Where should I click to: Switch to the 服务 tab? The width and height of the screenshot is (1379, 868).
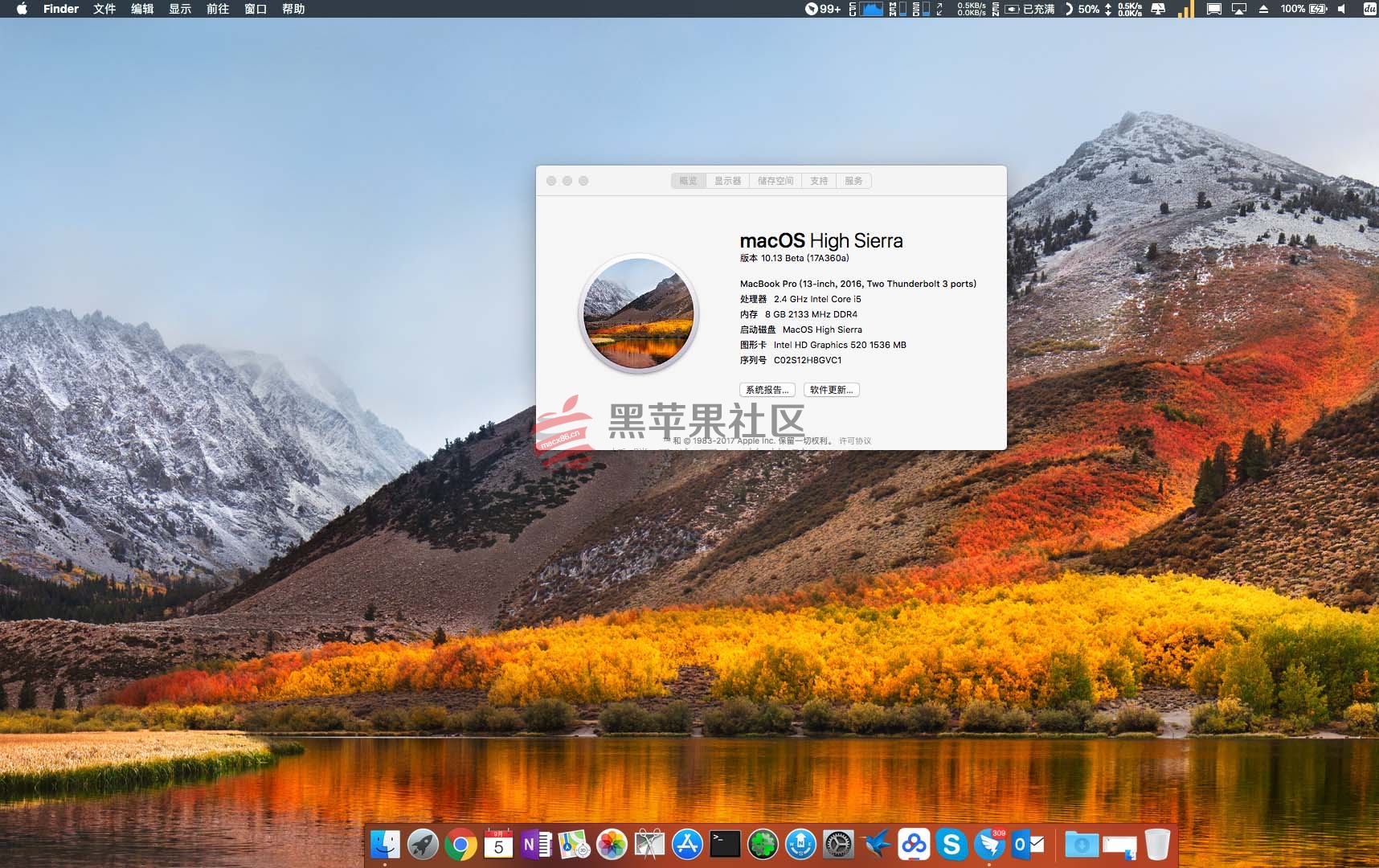click(x=853, y=181)
